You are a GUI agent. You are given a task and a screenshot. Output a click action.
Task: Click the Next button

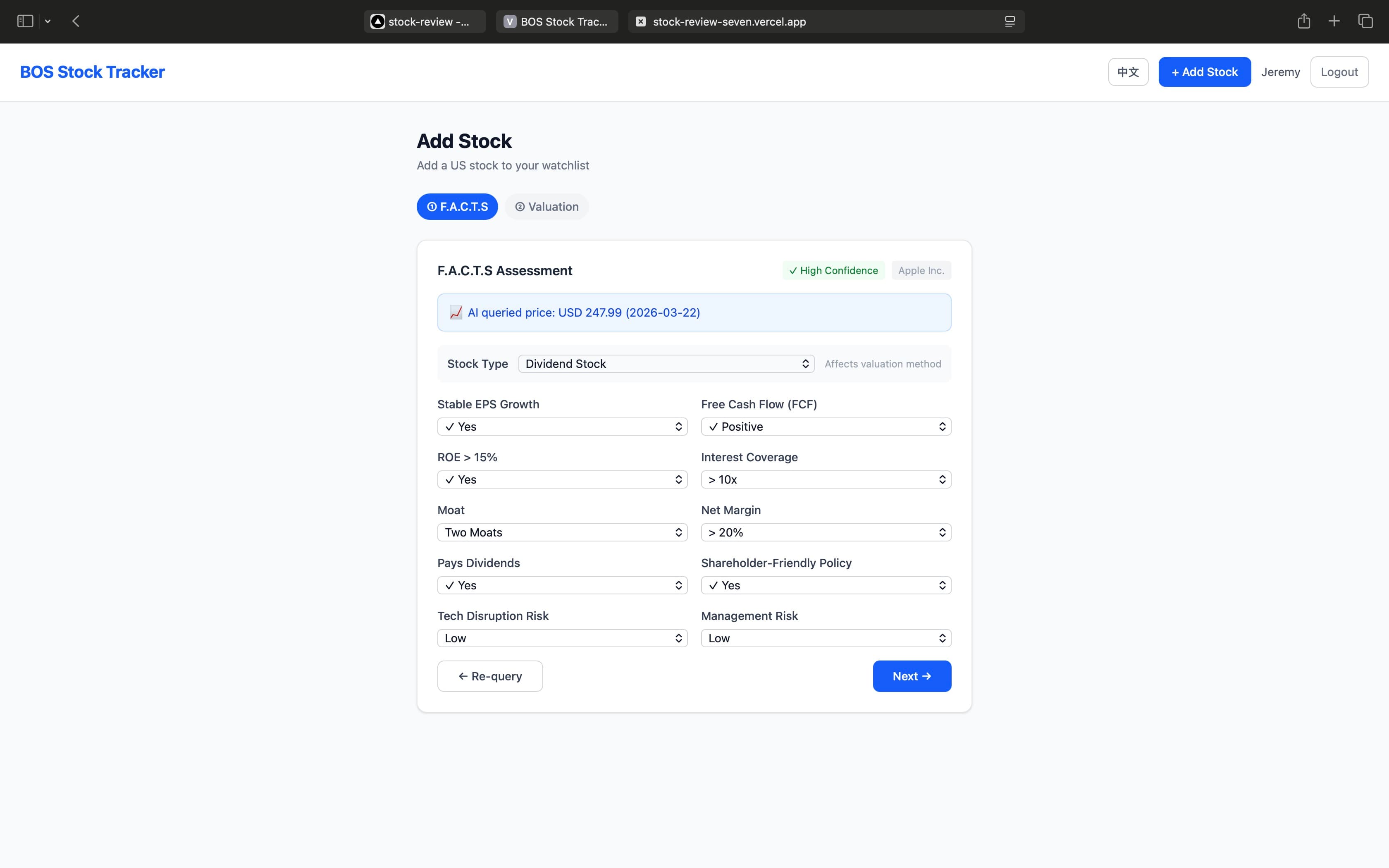point(912,676)
